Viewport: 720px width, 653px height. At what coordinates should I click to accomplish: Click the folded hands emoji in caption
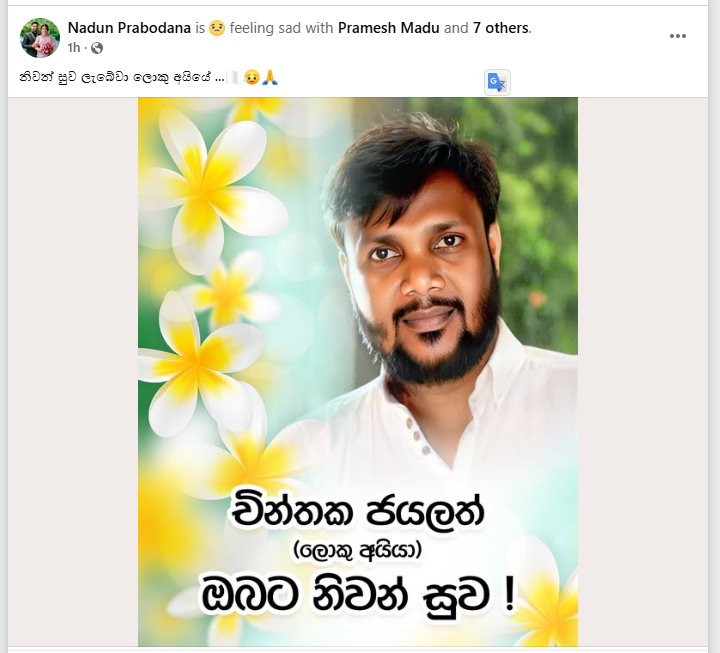(270, 77)
